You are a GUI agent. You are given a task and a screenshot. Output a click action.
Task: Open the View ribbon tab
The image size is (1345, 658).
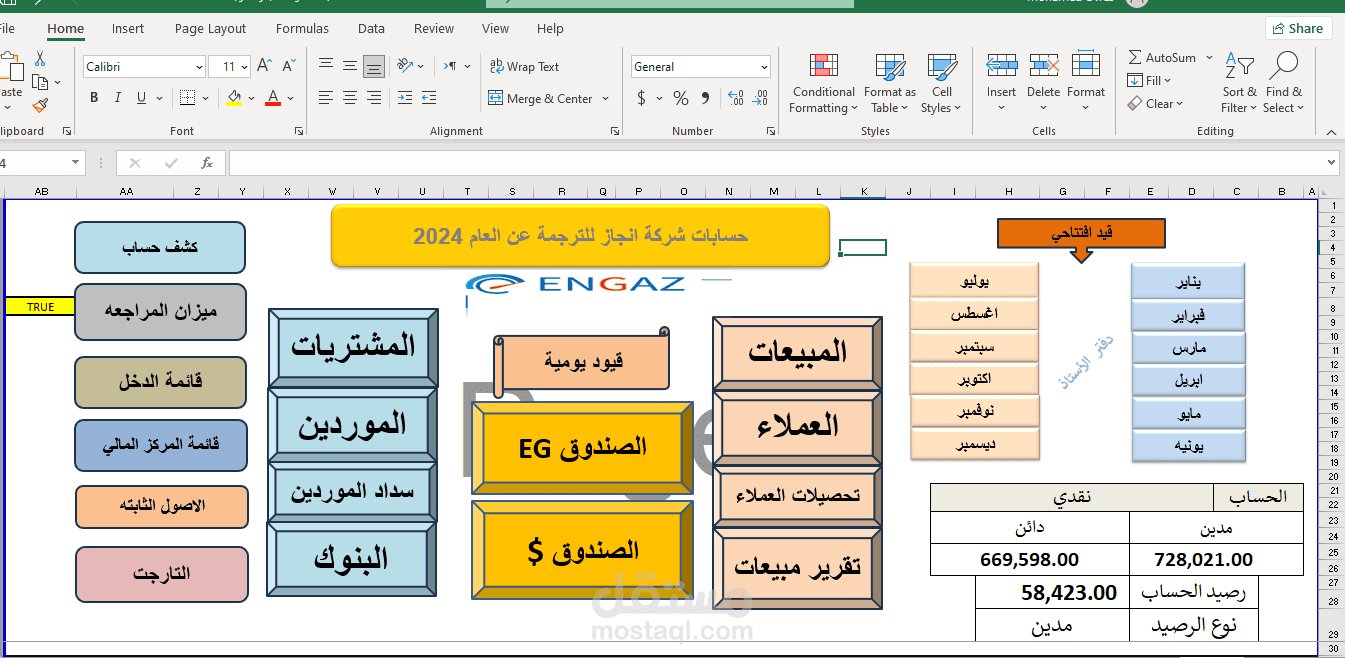(495, 29)
